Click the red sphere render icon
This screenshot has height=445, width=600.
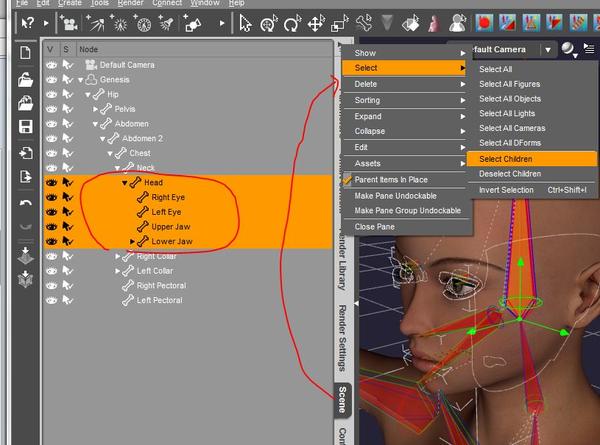[484, 23]
